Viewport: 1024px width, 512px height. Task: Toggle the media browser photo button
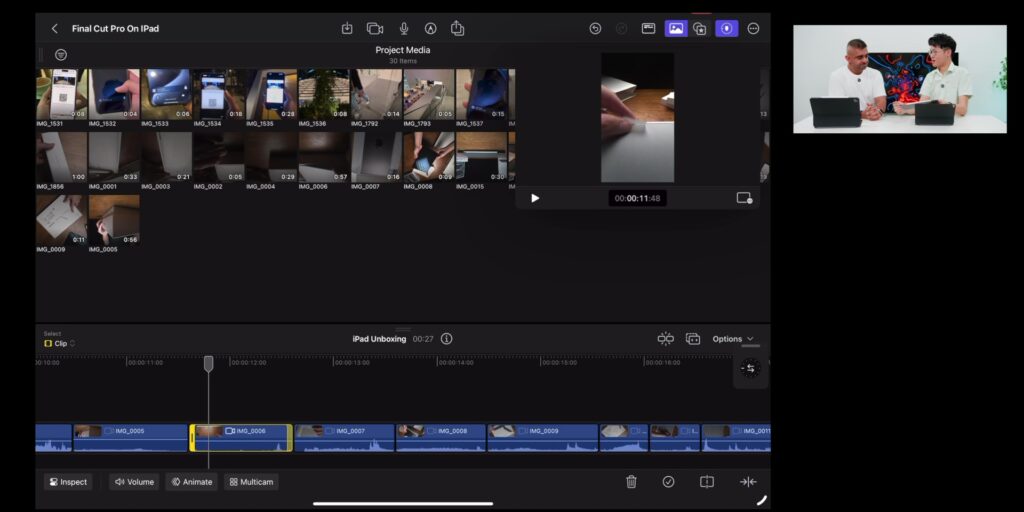pyautogui.click(x=676, y=28)
